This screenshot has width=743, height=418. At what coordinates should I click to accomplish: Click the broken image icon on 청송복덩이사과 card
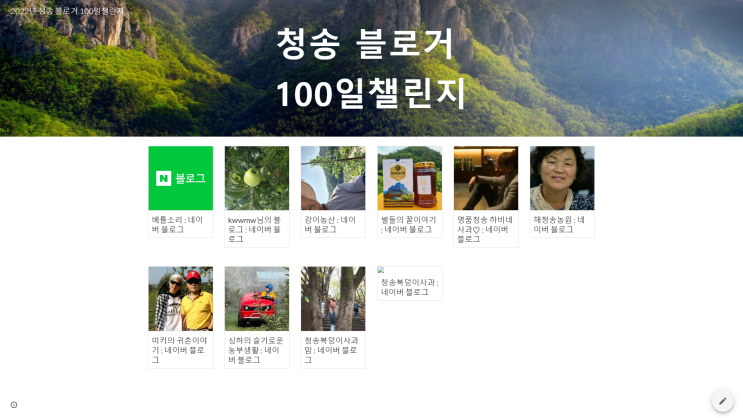[x=381, y=270]
